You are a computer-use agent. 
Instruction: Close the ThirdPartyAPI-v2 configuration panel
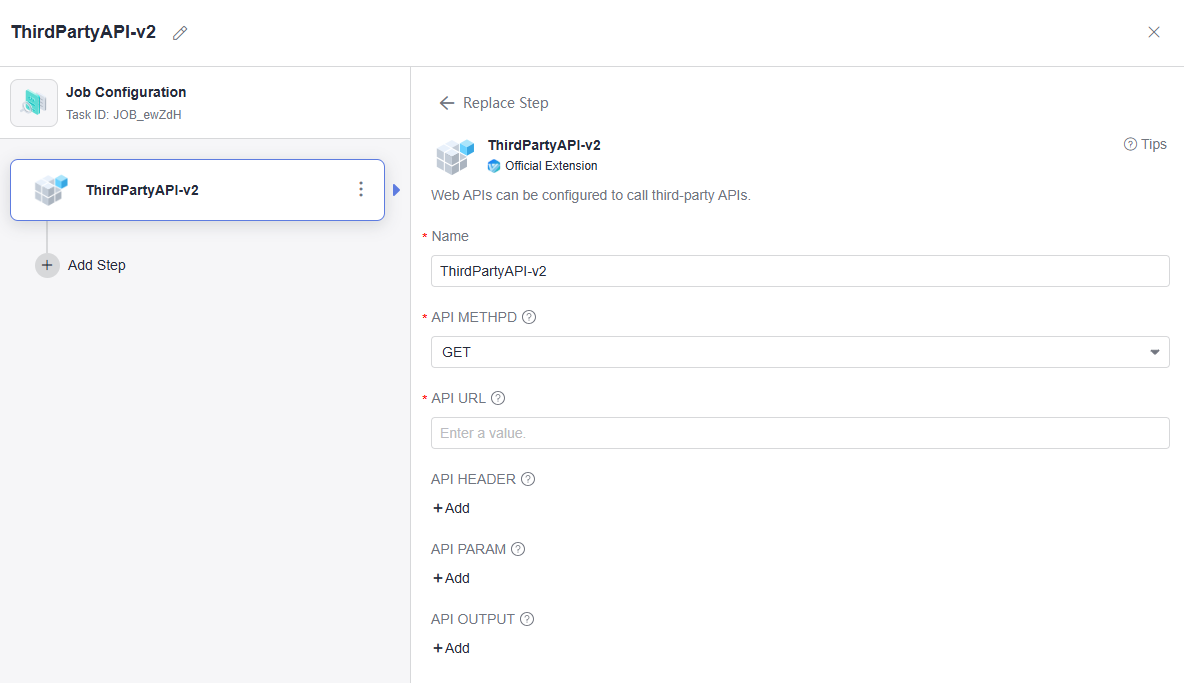click(x=1154, y=32)
